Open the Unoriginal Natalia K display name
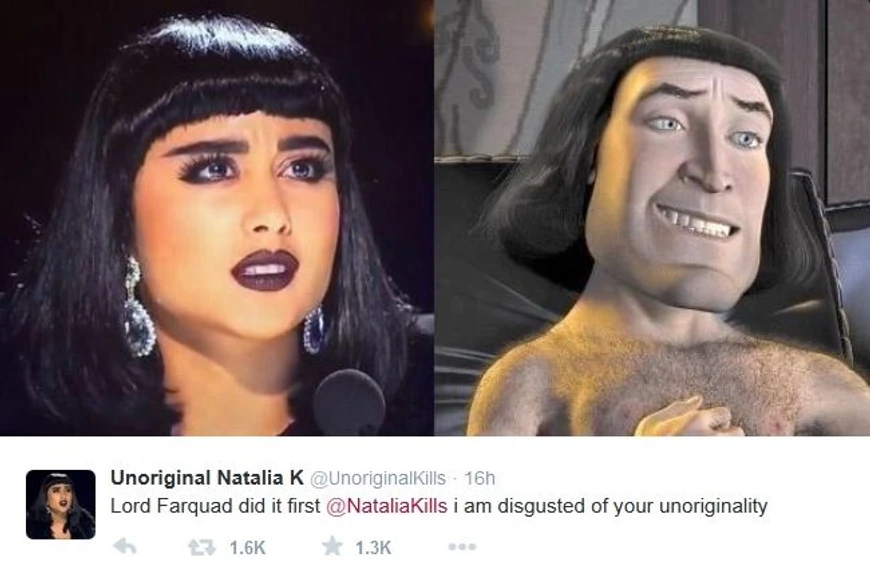Viewport: 870px width, 571px height. (207, 478)
